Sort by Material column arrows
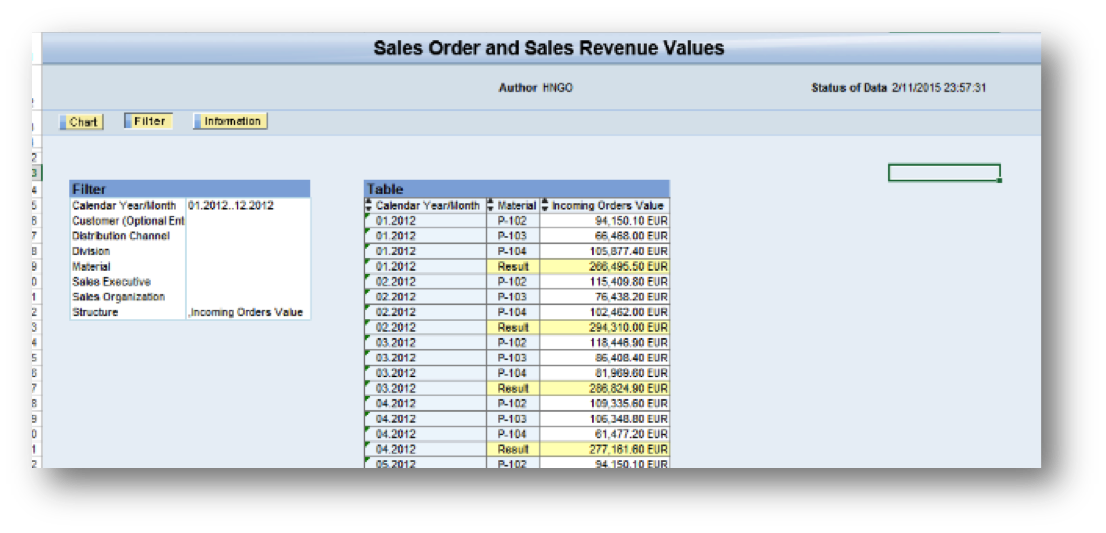This screenshot has width=1106, height=533. tap(492, 206)
